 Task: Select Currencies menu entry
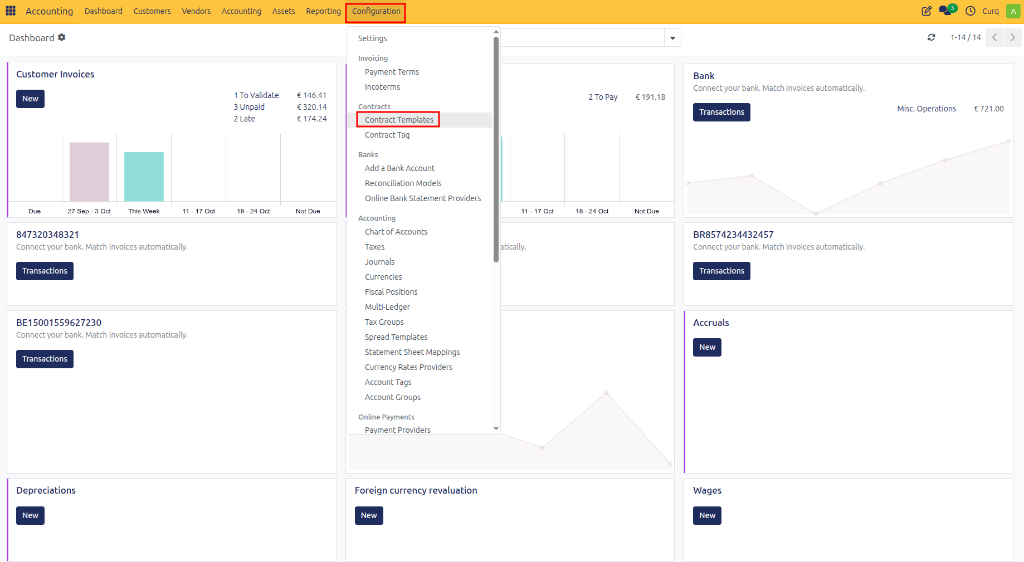[x=383, y=277]
